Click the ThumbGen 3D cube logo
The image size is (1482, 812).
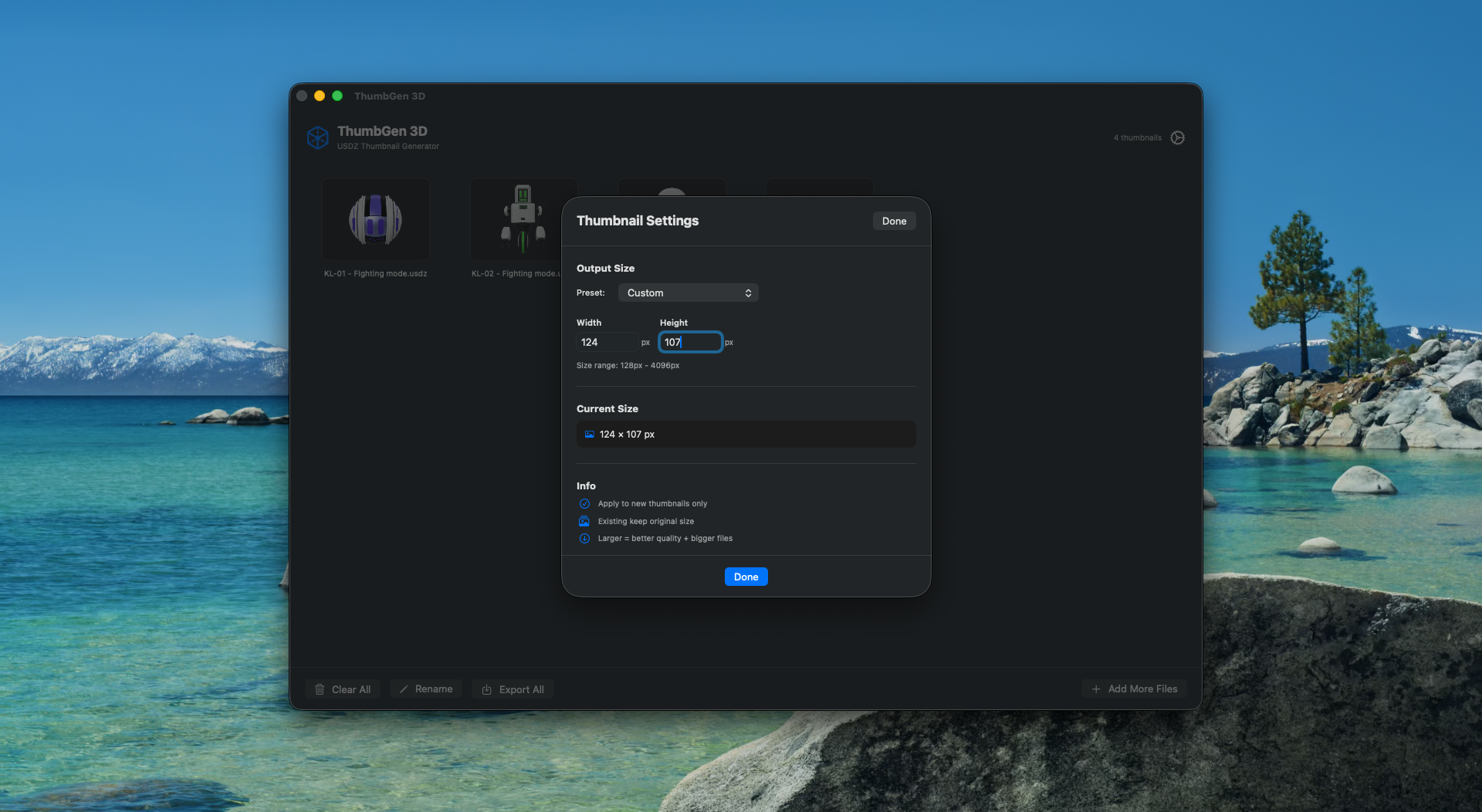[317, 137]
